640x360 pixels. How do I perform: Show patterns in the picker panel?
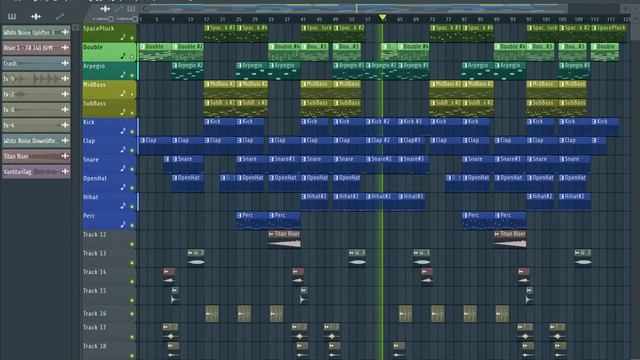(12, 16)
